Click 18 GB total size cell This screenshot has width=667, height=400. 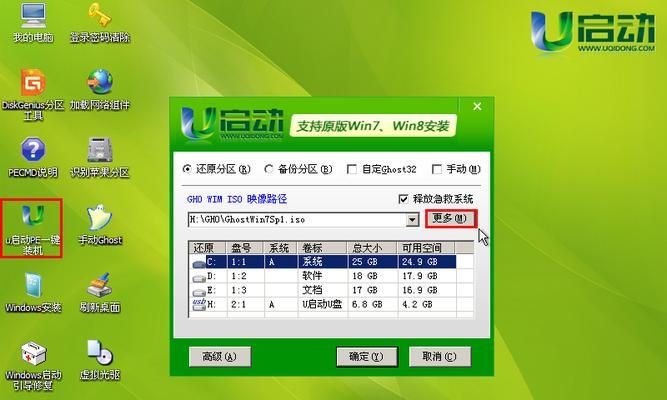tap(365, 276)
